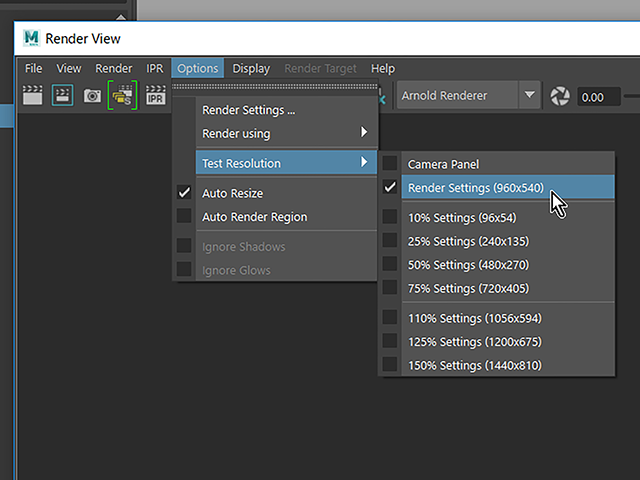Click the Render region icon
Image resolution: width=640 pixels, height=480 pixels.
coord(62,95)
